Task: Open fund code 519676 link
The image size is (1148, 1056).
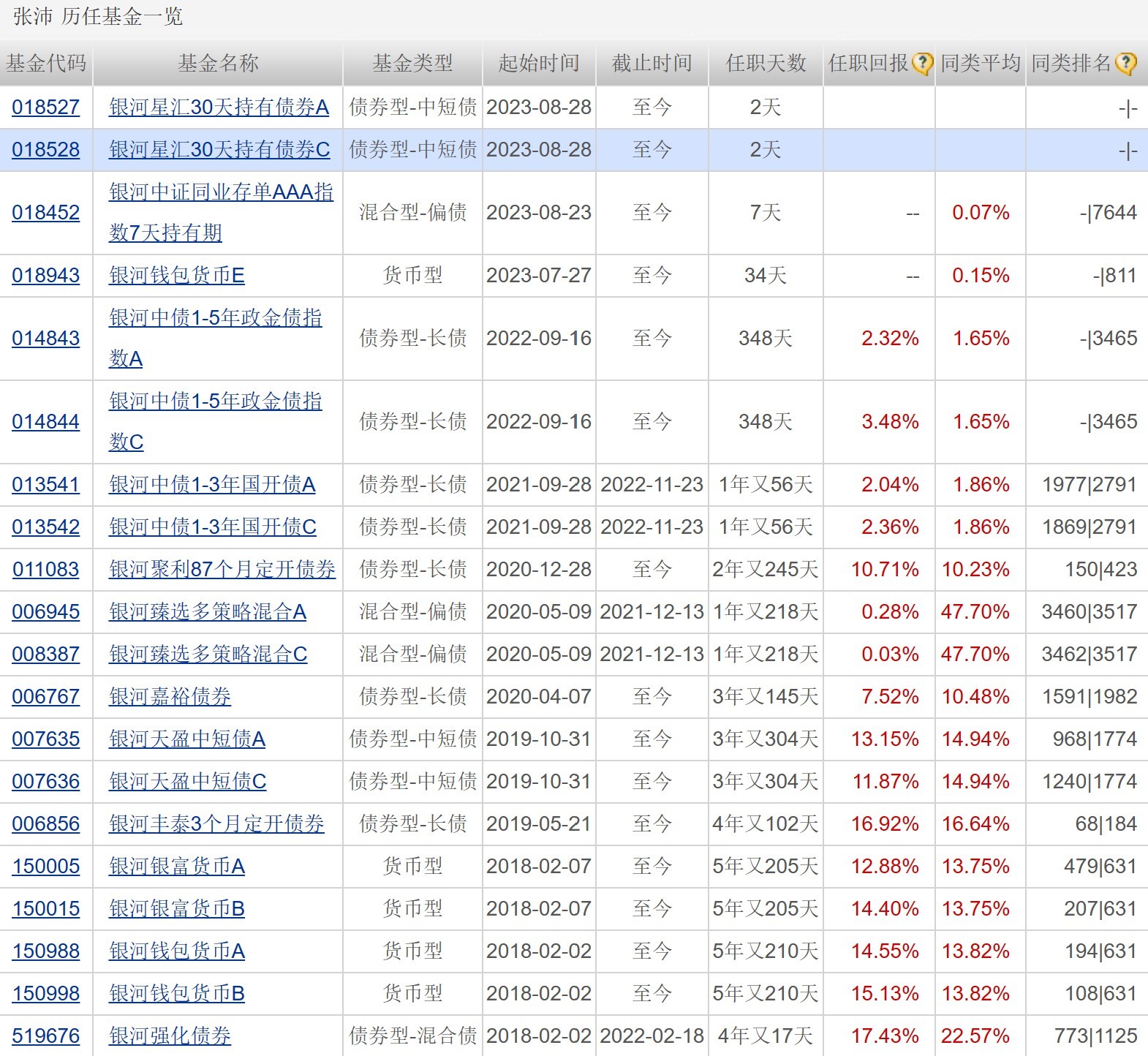Action: 45,1036
